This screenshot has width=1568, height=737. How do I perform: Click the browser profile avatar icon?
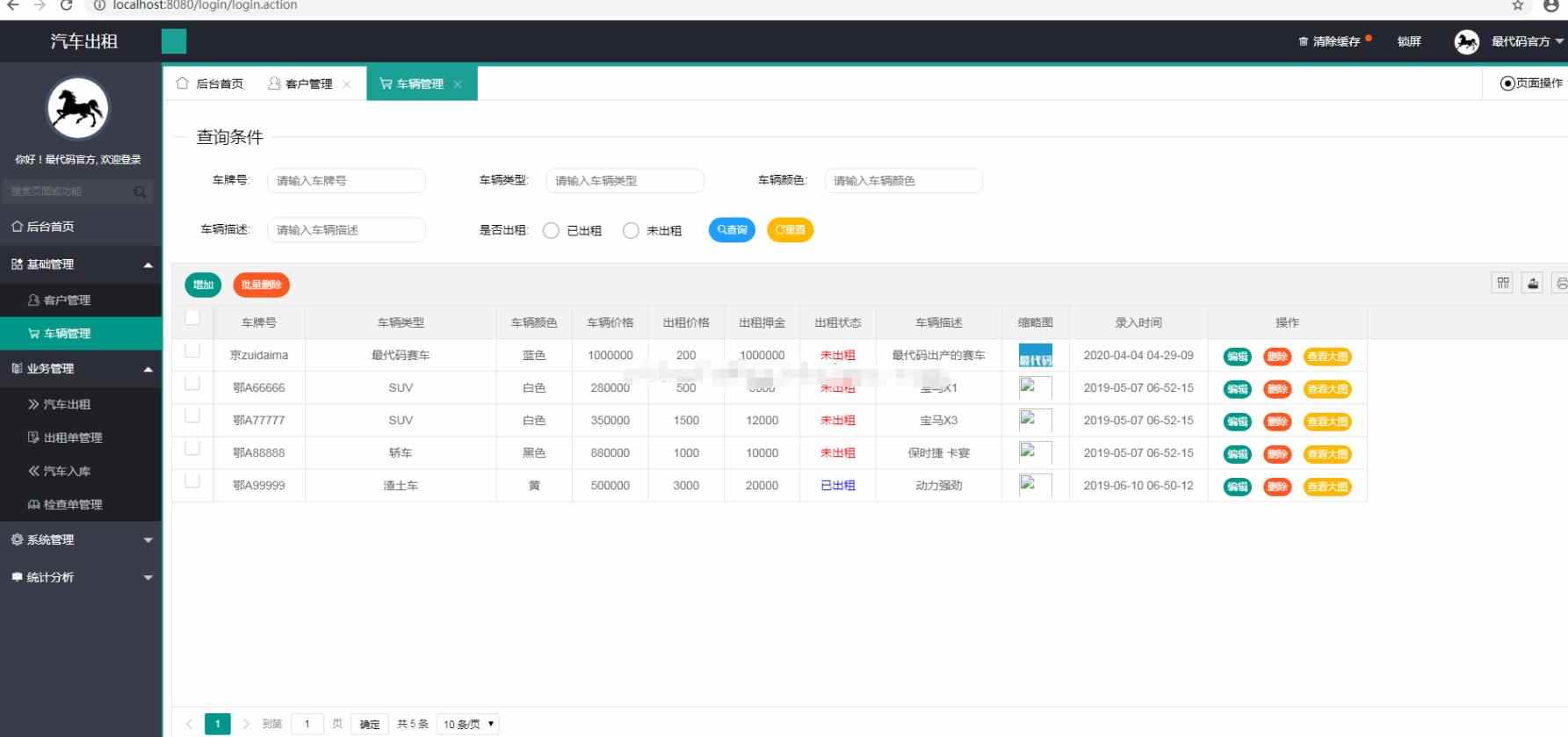click(1550, 5)
